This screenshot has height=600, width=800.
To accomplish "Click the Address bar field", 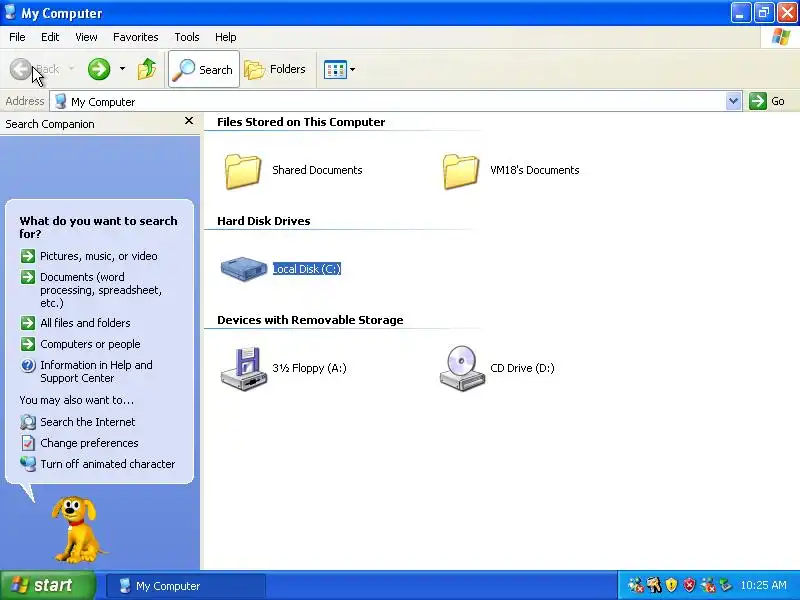I will [395, 101].
